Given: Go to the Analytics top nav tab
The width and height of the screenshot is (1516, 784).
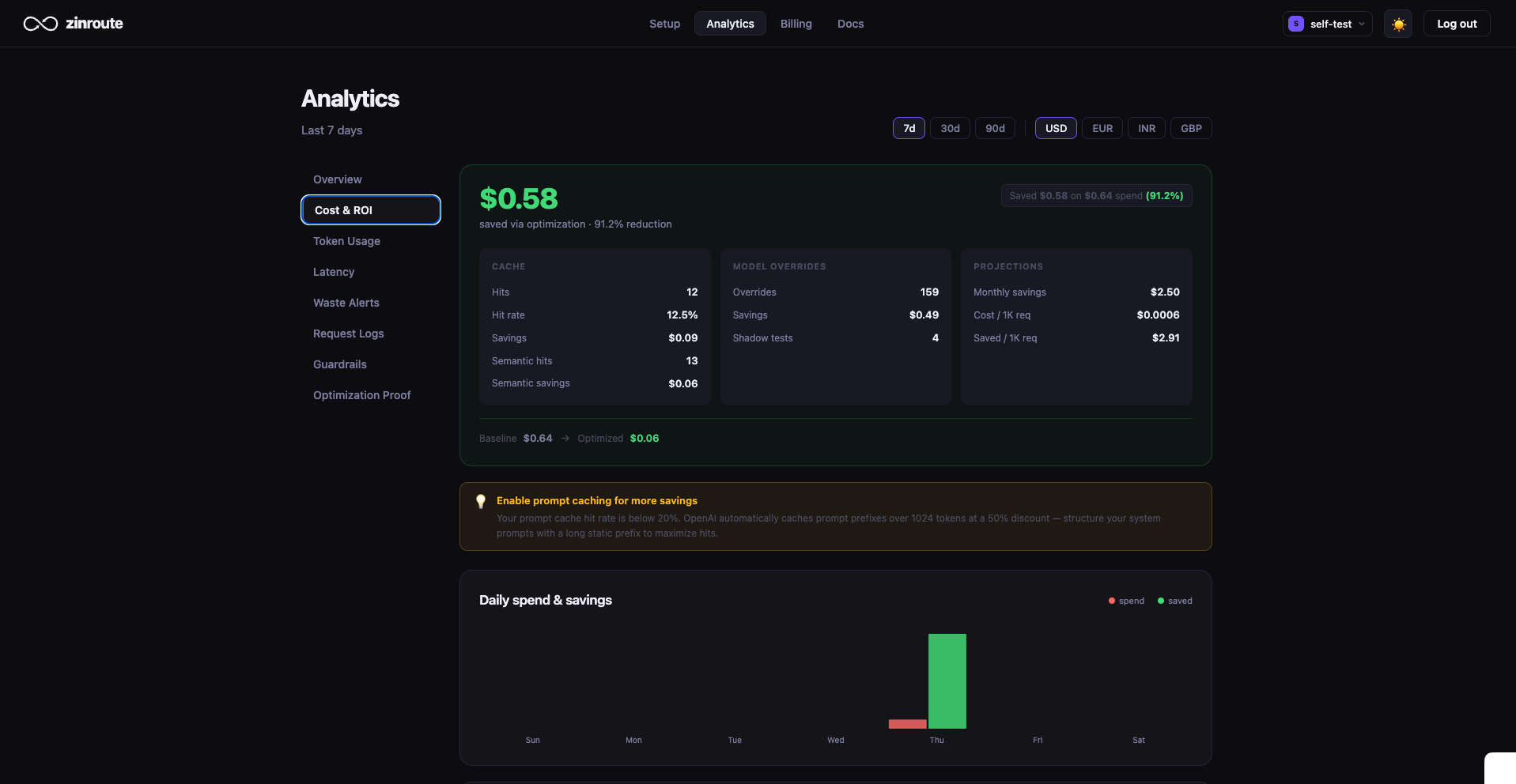Looking at the screenshot, I should 730,24.
